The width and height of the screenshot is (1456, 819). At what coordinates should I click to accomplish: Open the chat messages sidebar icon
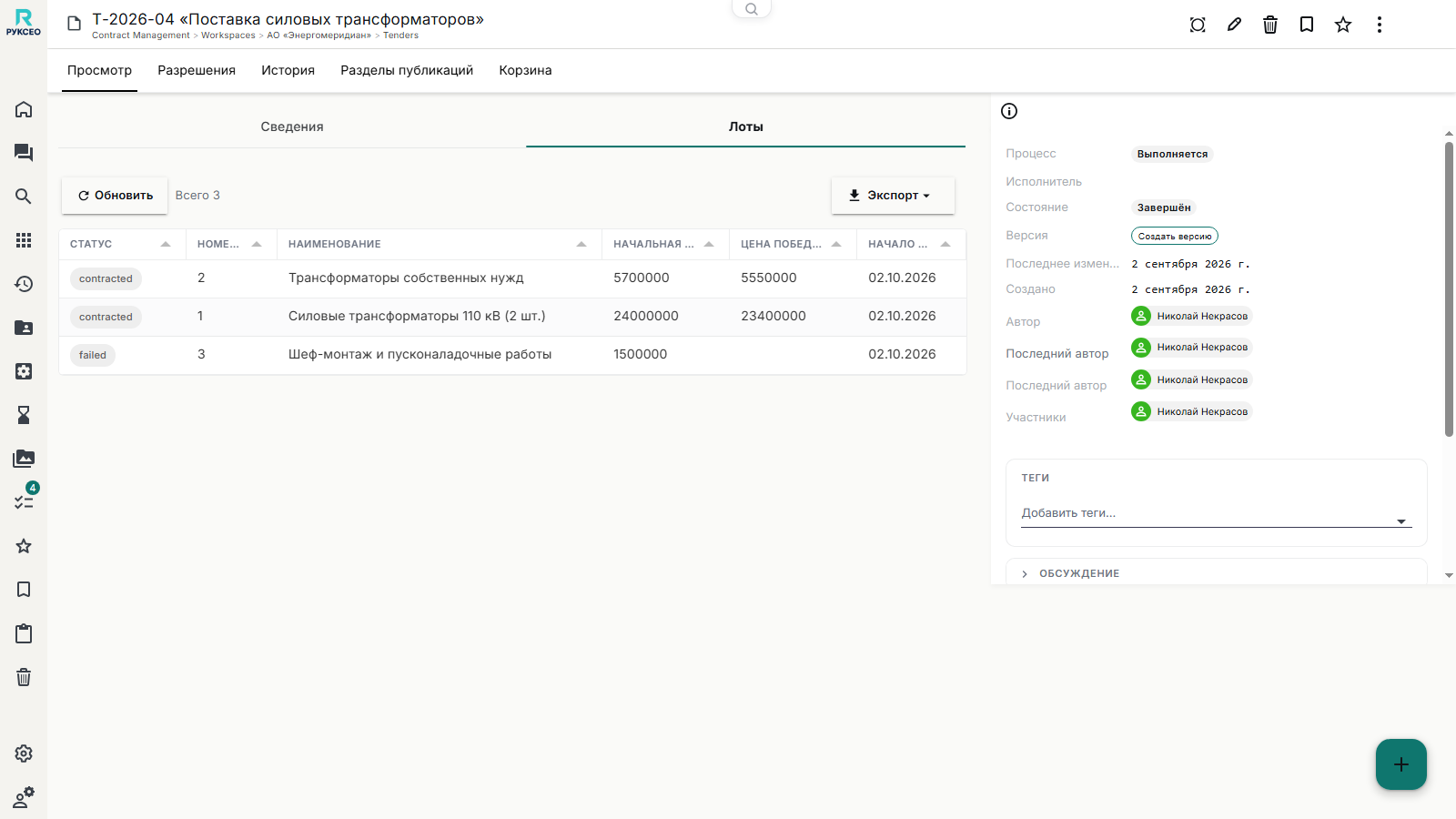click(x=24, y=153)
